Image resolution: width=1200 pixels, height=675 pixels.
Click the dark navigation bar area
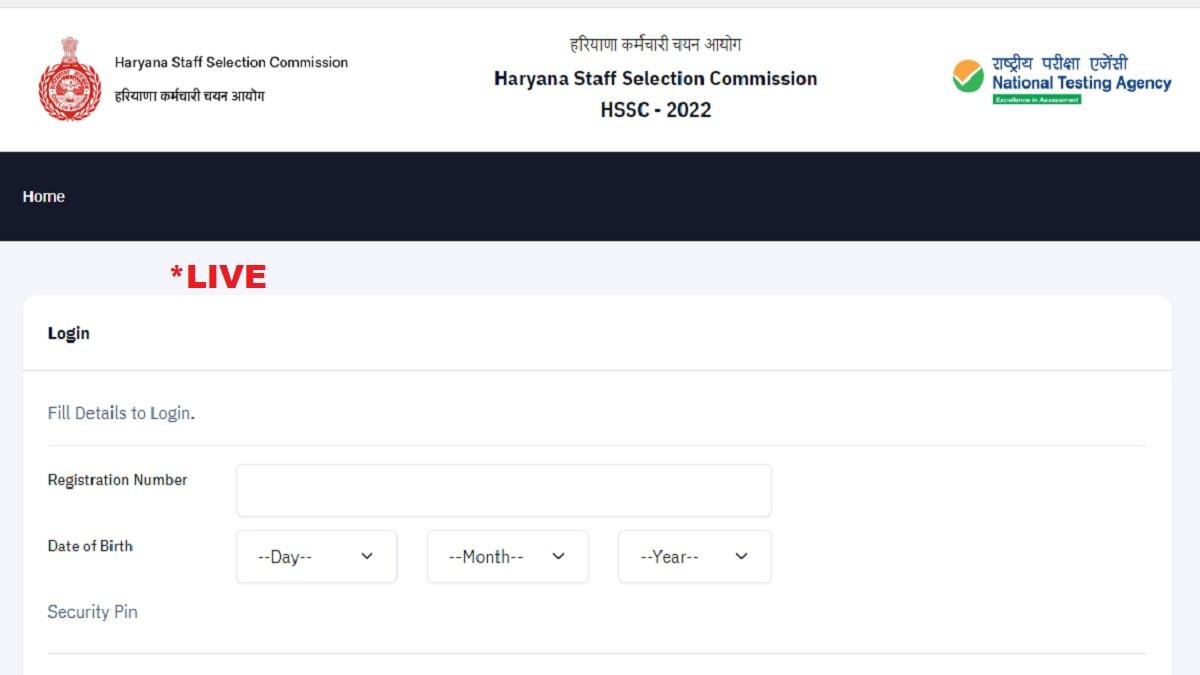tap(600, 196)
